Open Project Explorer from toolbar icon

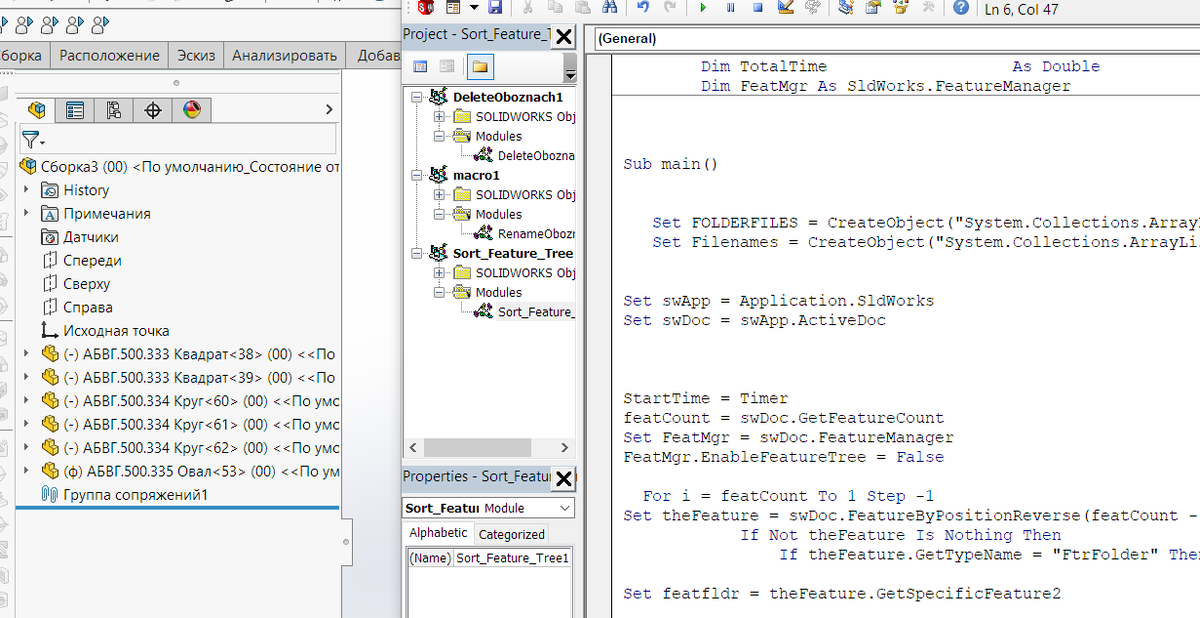(x=845, y=7)
